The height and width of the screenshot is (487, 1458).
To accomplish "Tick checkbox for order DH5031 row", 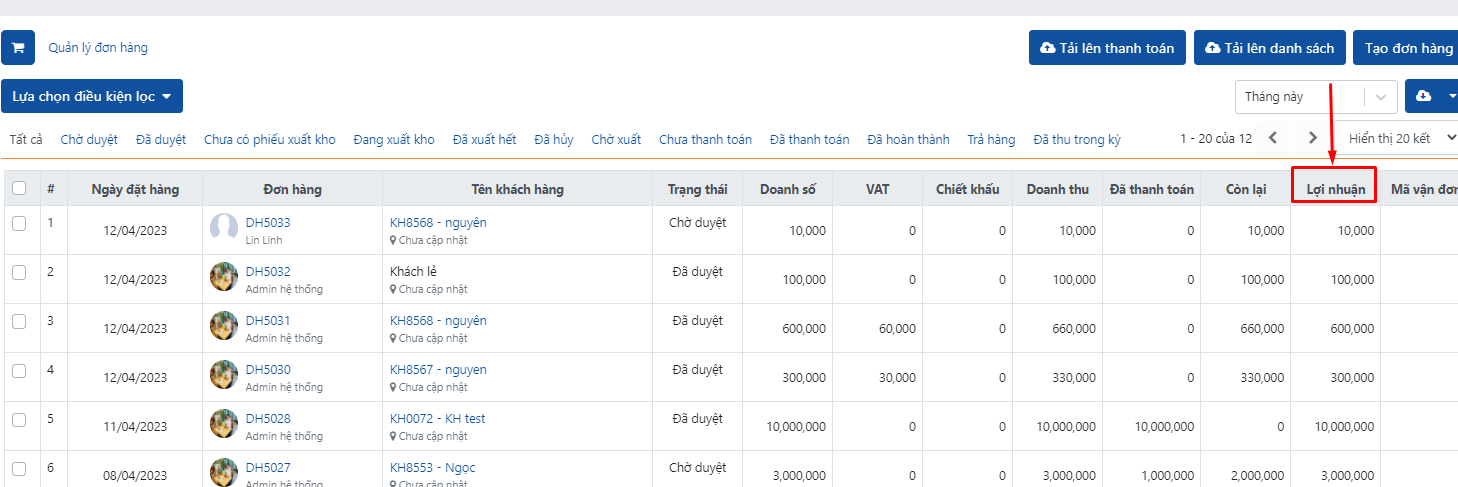I will coord(19,322).
